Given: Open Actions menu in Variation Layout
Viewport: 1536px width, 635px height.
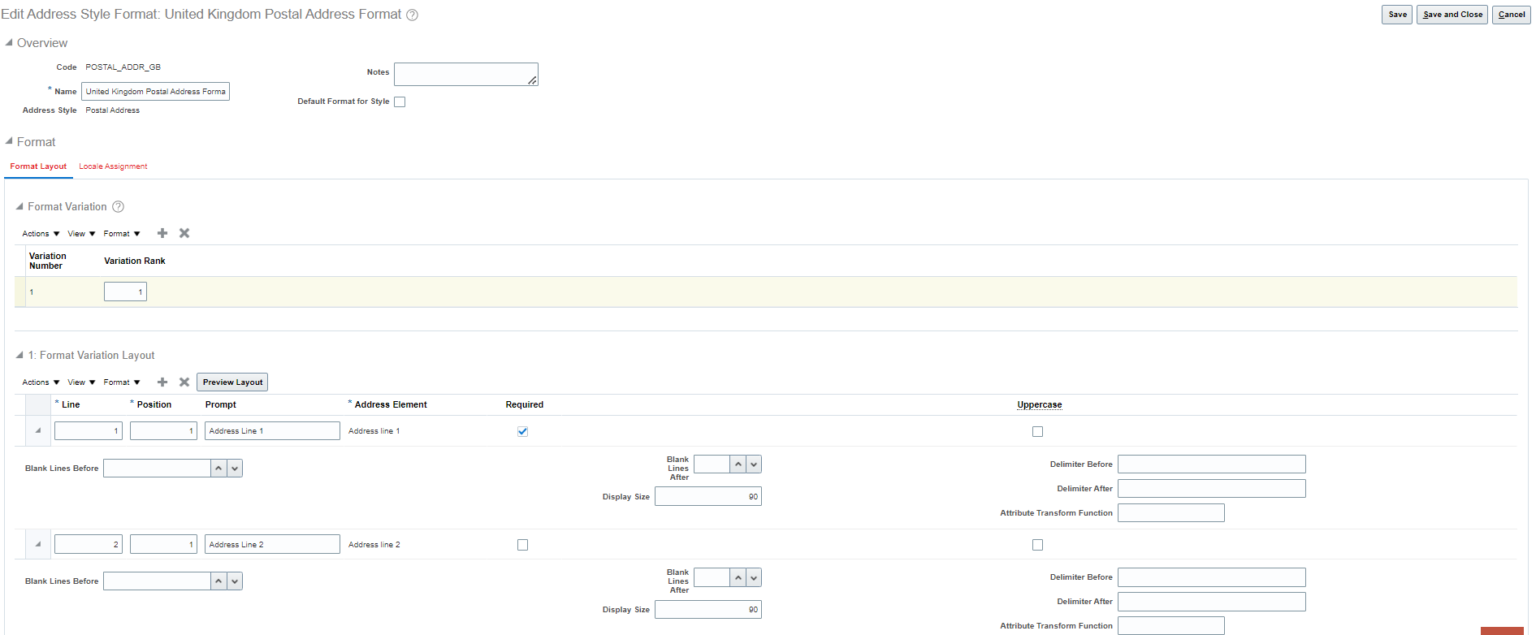Looking at the screenshot, I should tap(41, 382).
